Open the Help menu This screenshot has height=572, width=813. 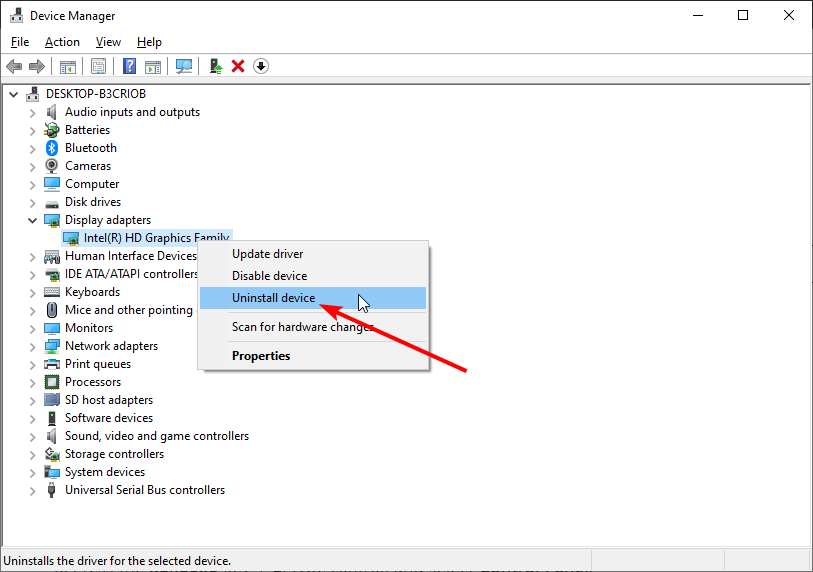149,42
